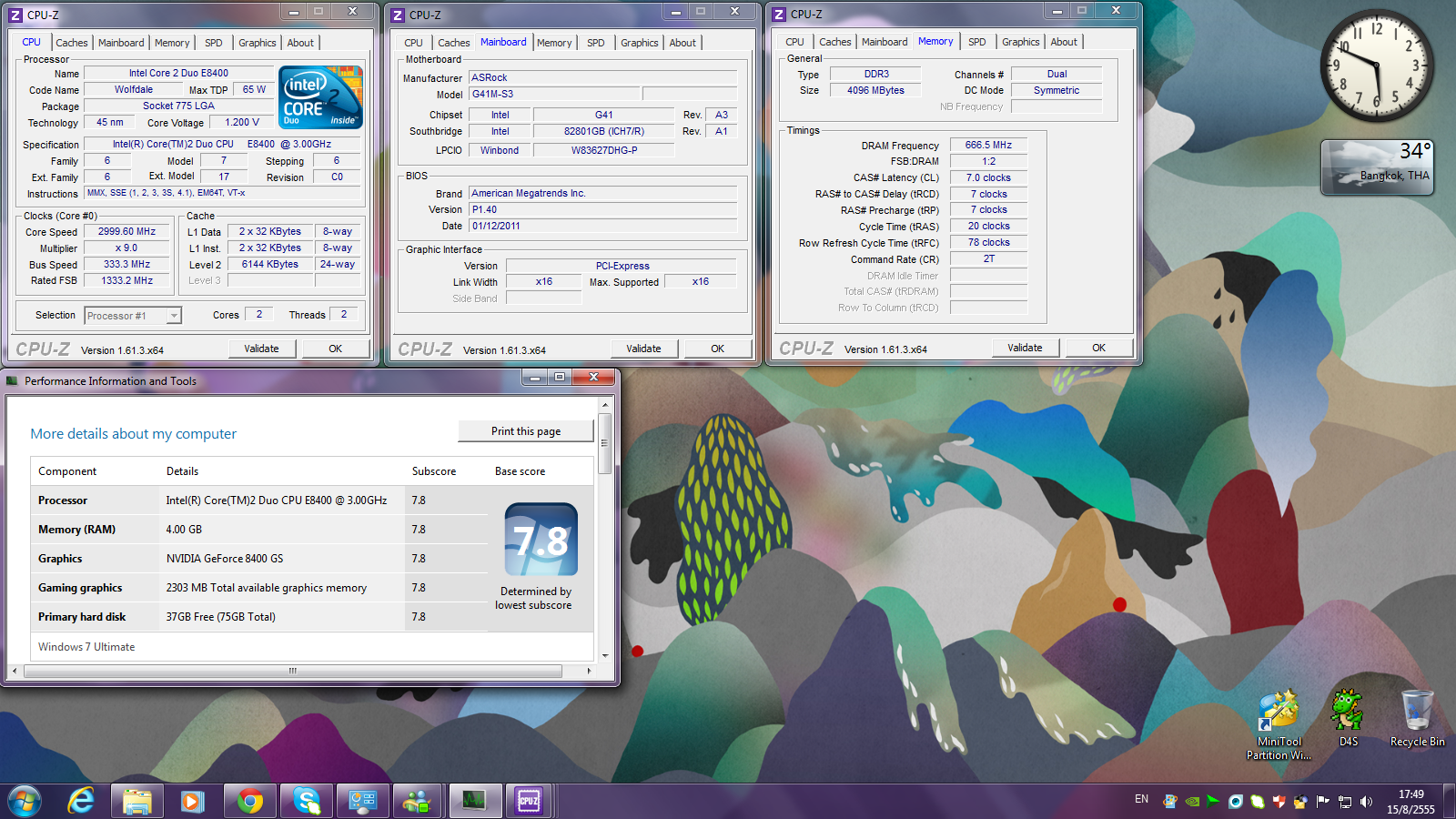Click the NVIDIA icon in the system tray

tap(1192, 802)
